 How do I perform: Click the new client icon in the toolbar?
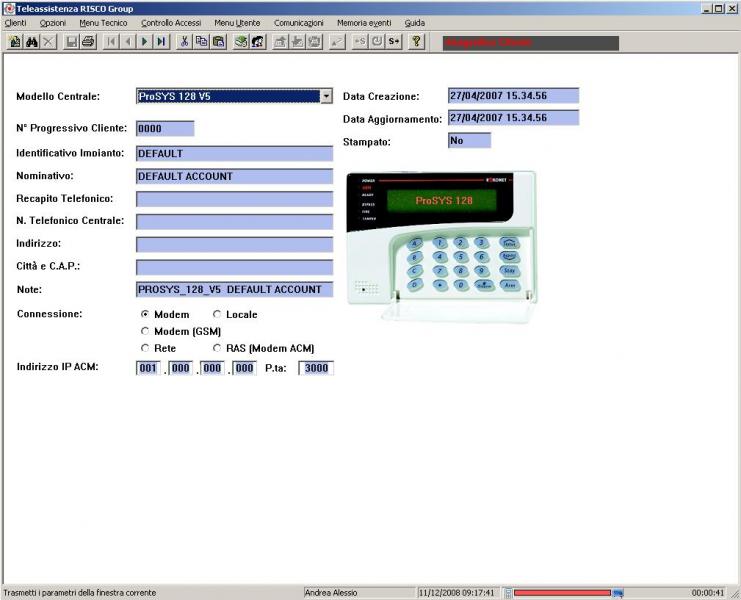[15, 42]
